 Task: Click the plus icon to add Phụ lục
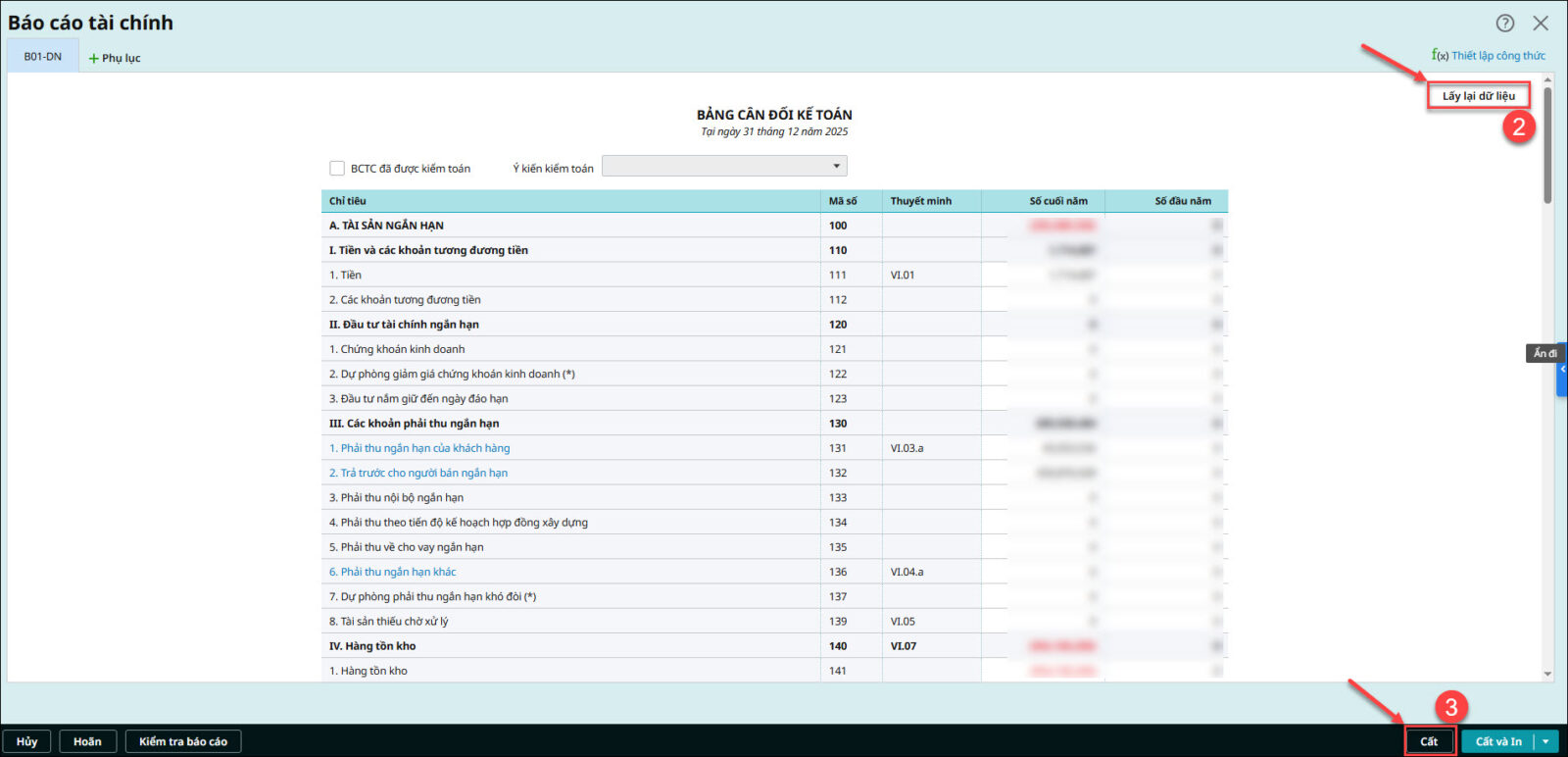(94, 59)
